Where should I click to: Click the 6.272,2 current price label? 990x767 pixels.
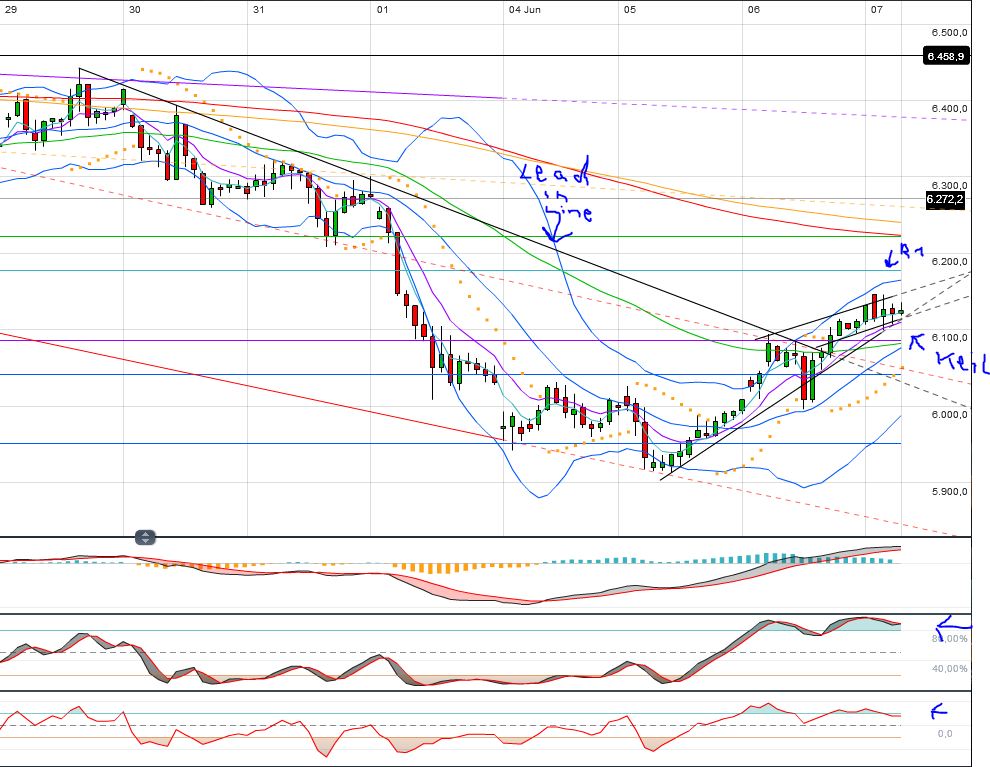[945, 200]
